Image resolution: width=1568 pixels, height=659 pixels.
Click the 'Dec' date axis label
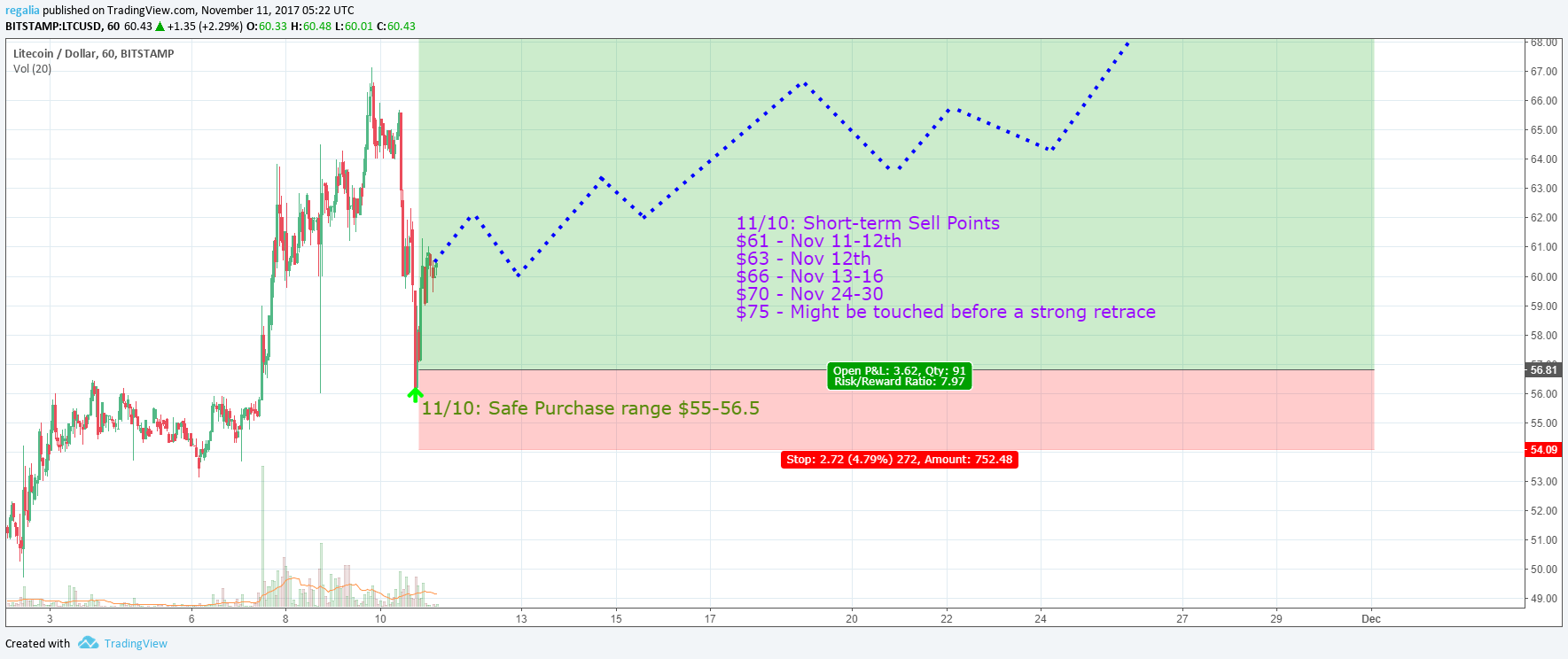coord(1371,619)
